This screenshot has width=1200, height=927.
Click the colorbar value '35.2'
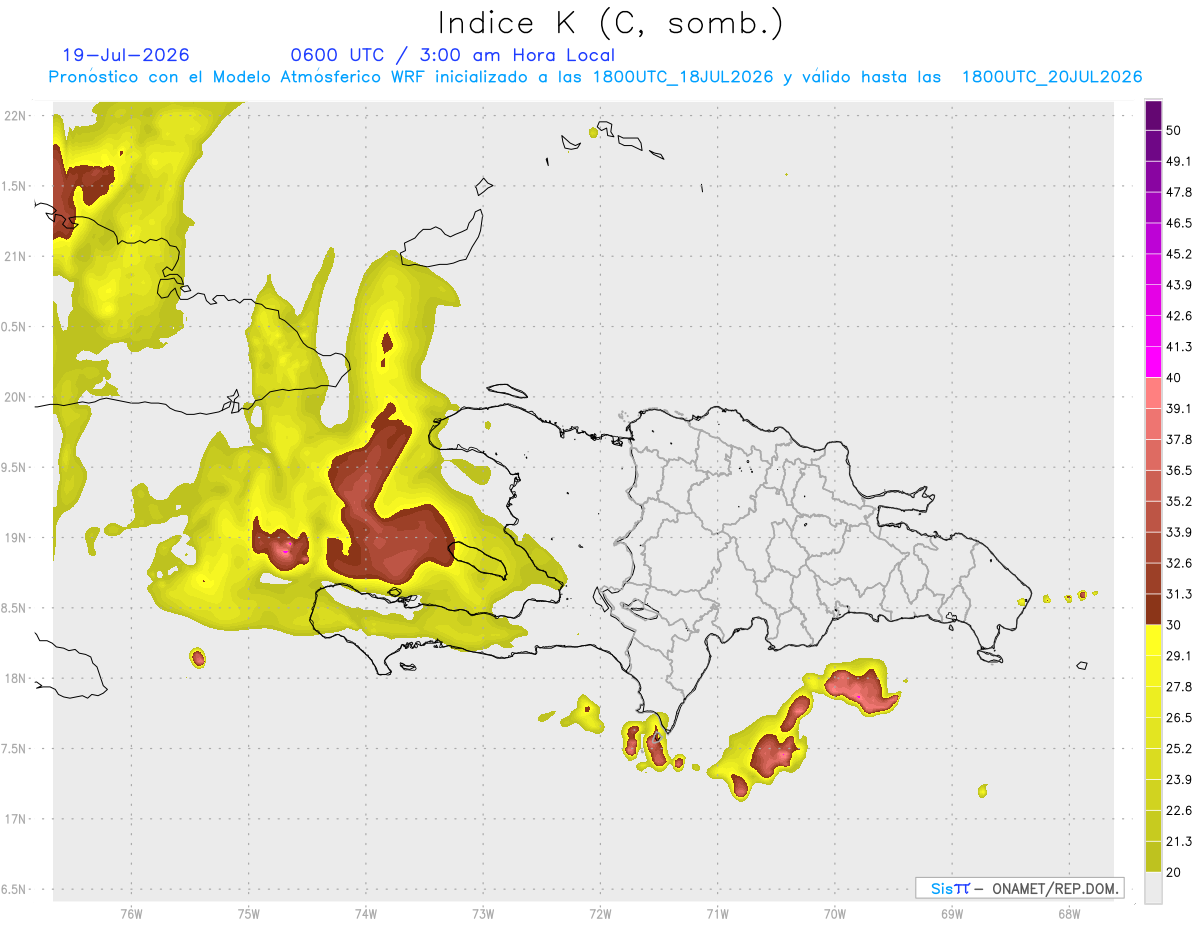1179,501
